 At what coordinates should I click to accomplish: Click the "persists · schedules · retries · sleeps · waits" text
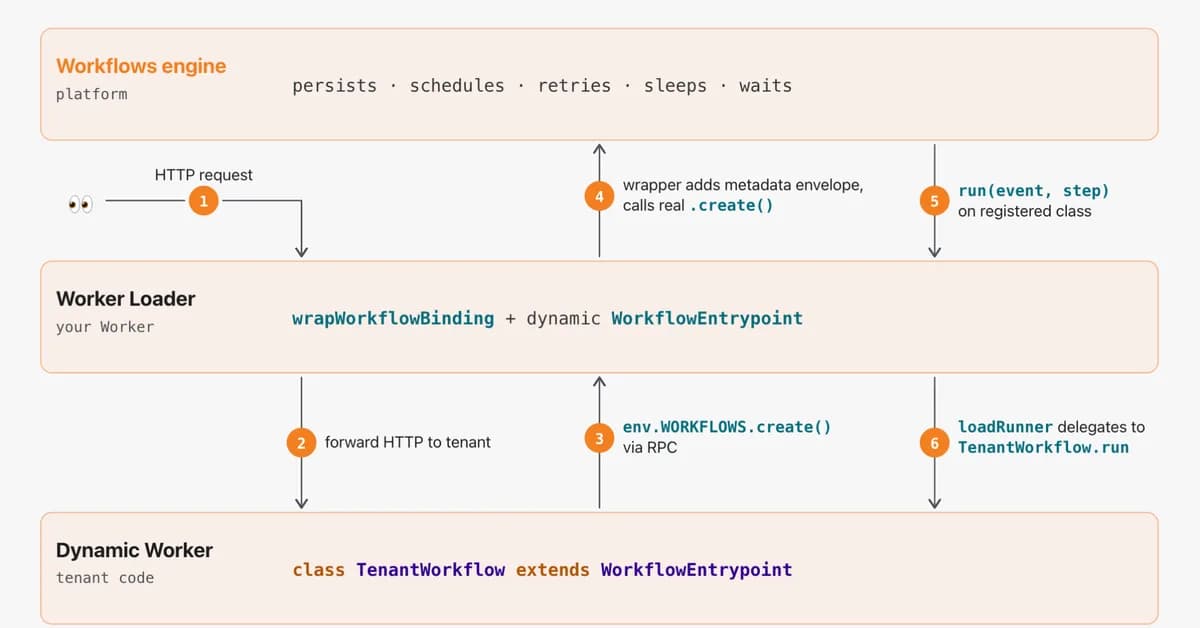coord(542,86)
